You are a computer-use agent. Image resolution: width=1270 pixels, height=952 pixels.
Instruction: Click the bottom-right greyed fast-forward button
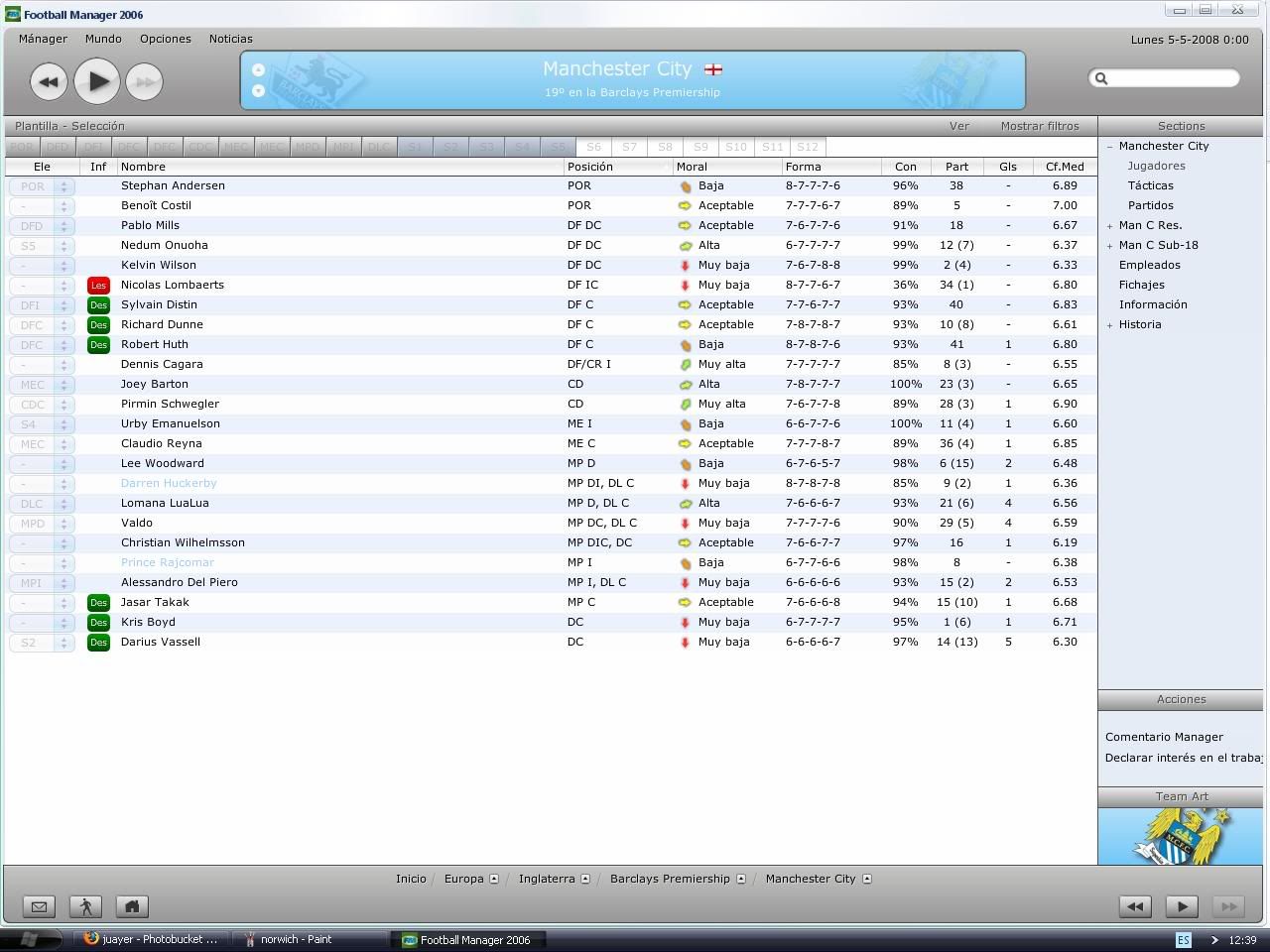pos(1228,906)
